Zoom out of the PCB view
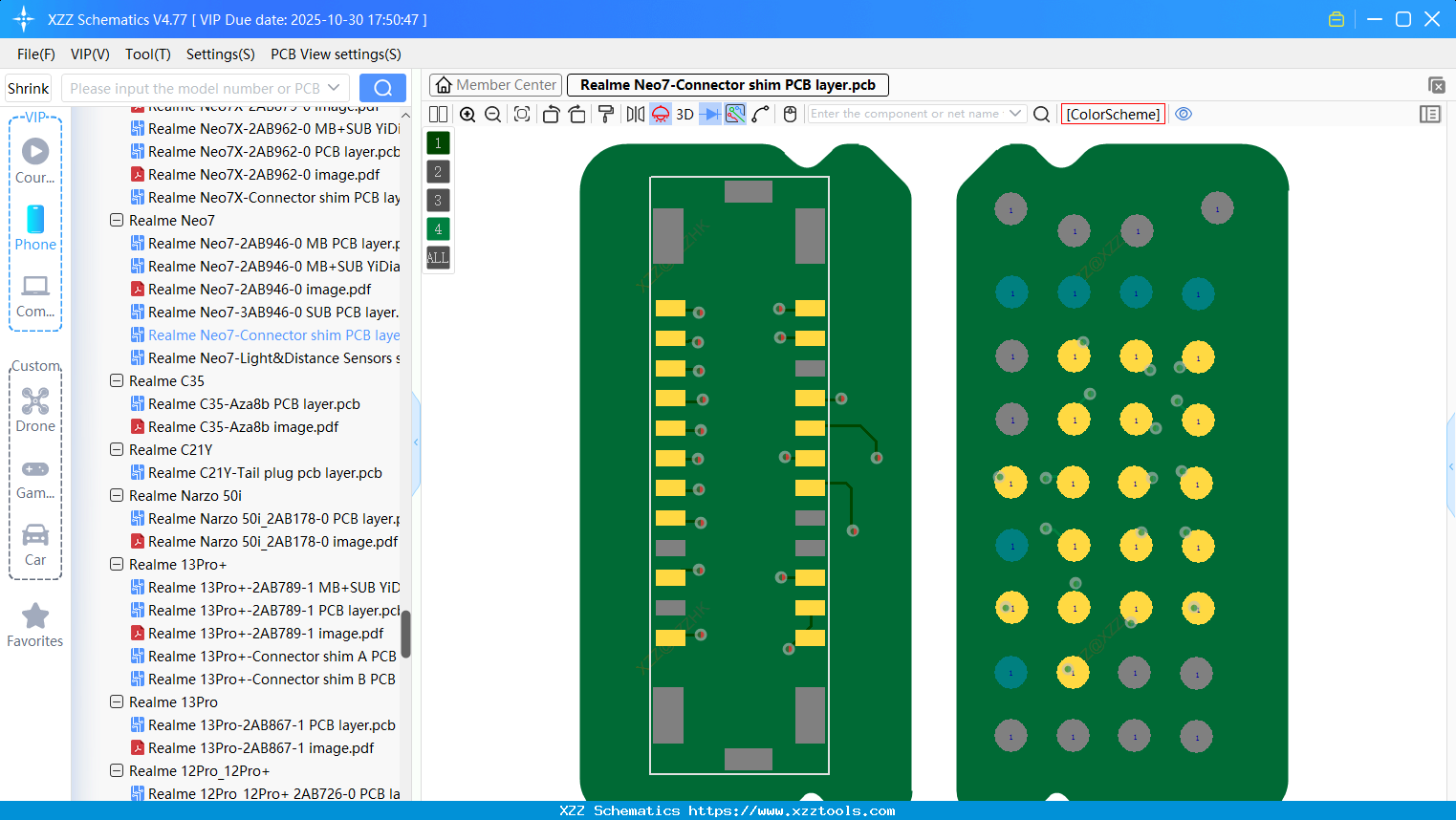 coord(493,115)
